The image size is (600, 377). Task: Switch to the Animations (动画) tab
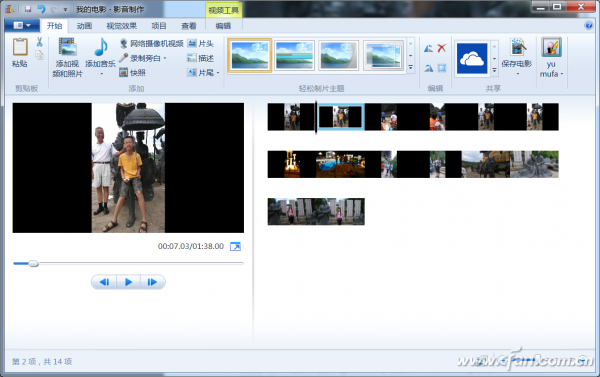[84, 26]
